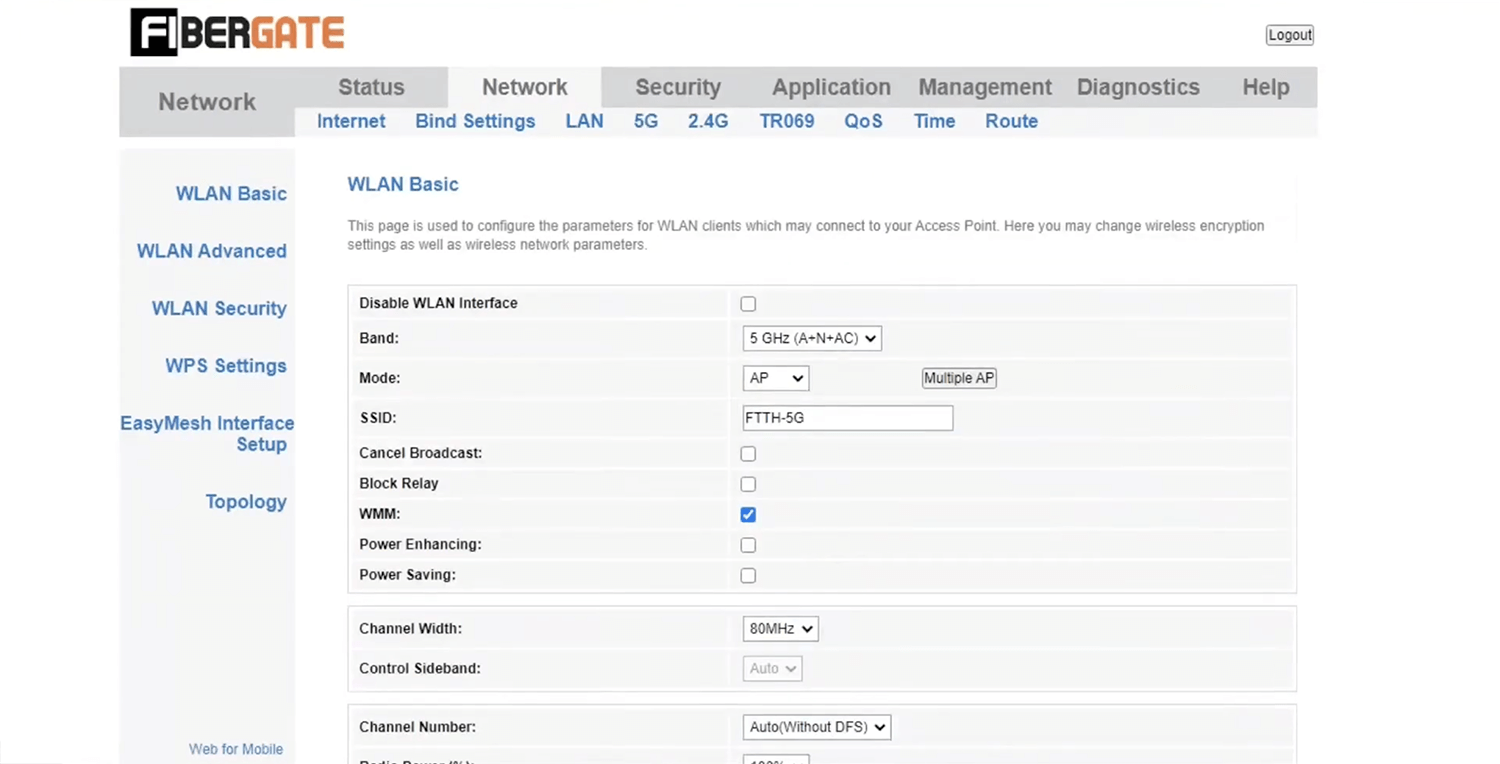The image size is (1500, 764).
Task: Enable the Power Saving option
Action: click(748, 576)
